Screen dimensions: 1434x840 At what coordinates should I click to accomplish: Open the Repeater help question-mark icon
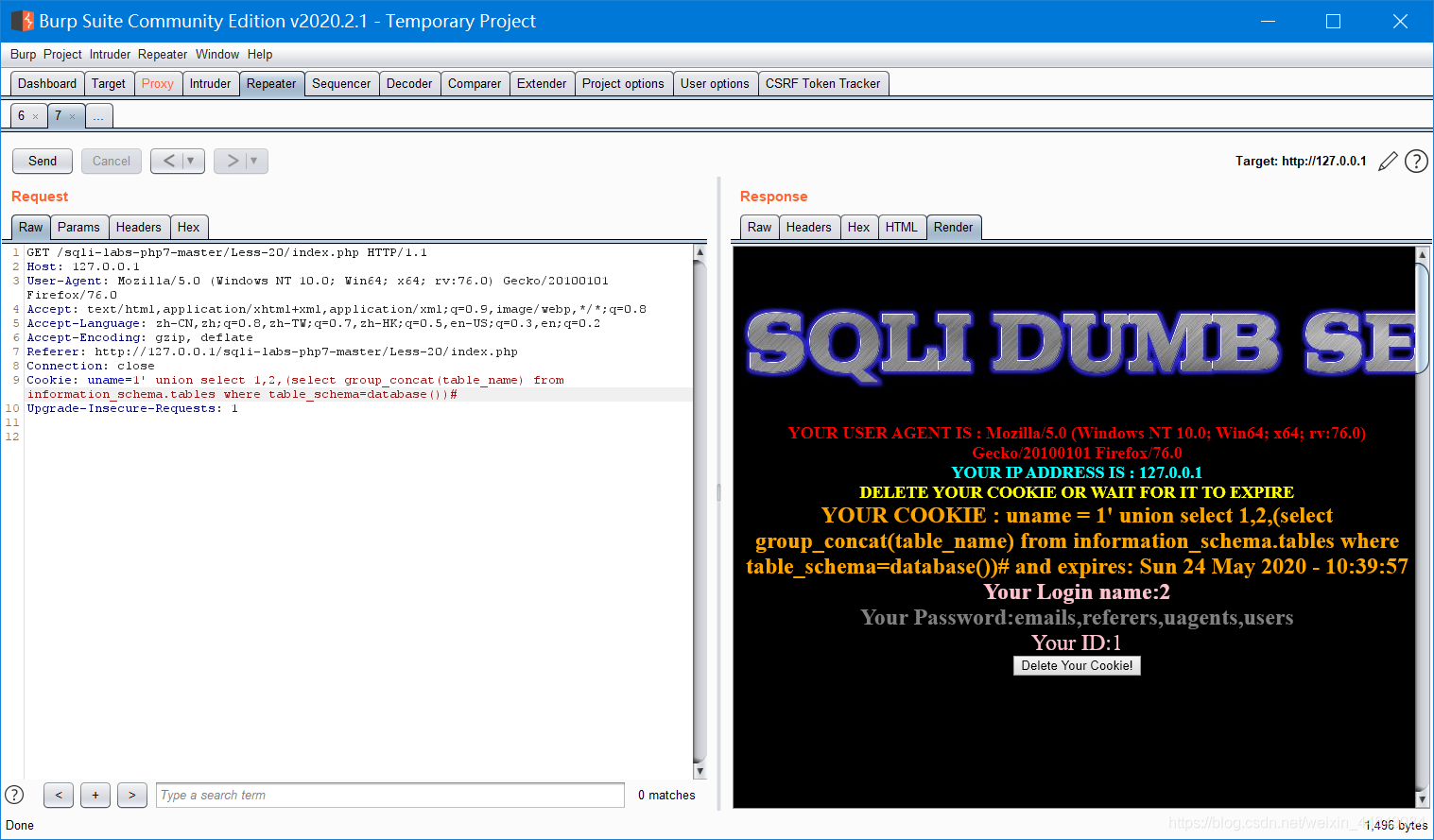pyautogui.click(x=1416, y=162)
